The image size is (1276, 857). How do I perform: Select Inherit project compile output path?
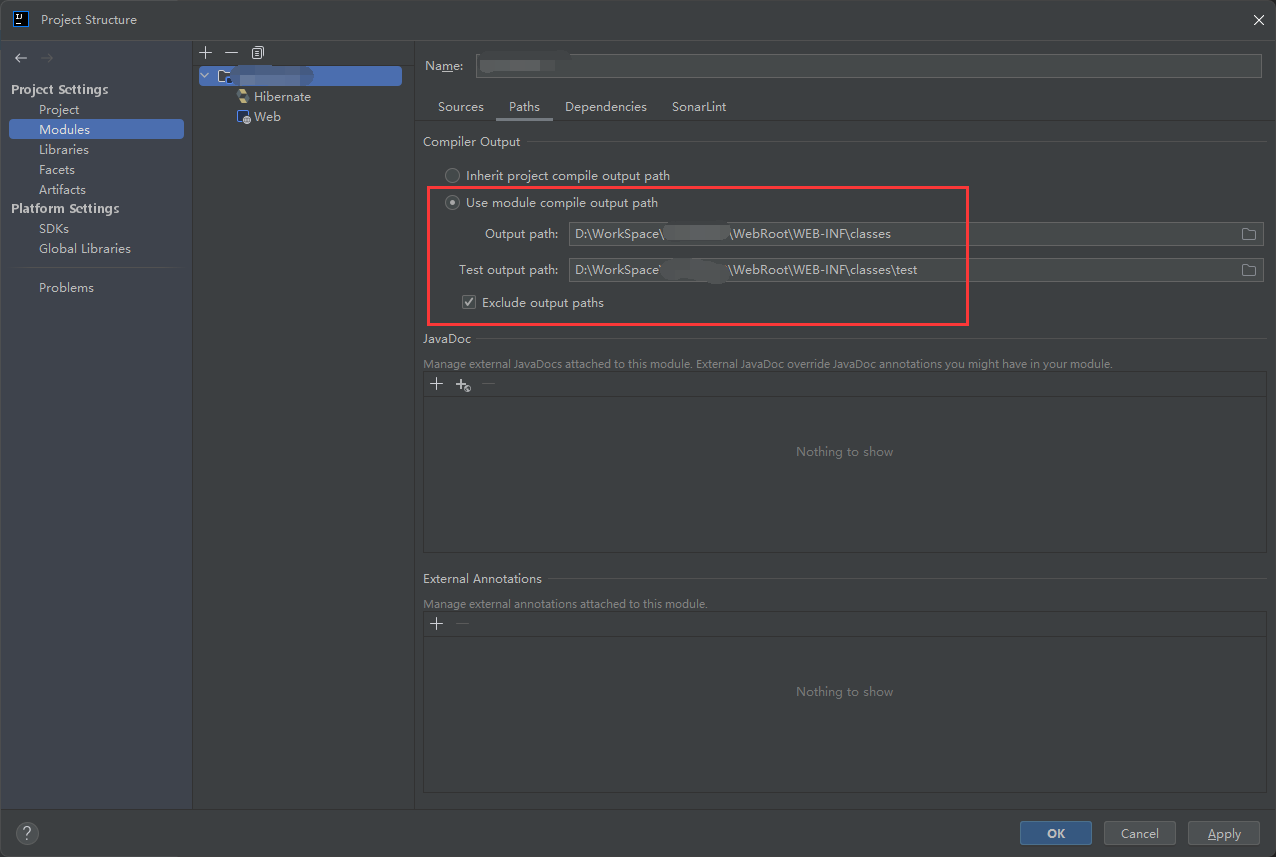(x=558, y=176)
